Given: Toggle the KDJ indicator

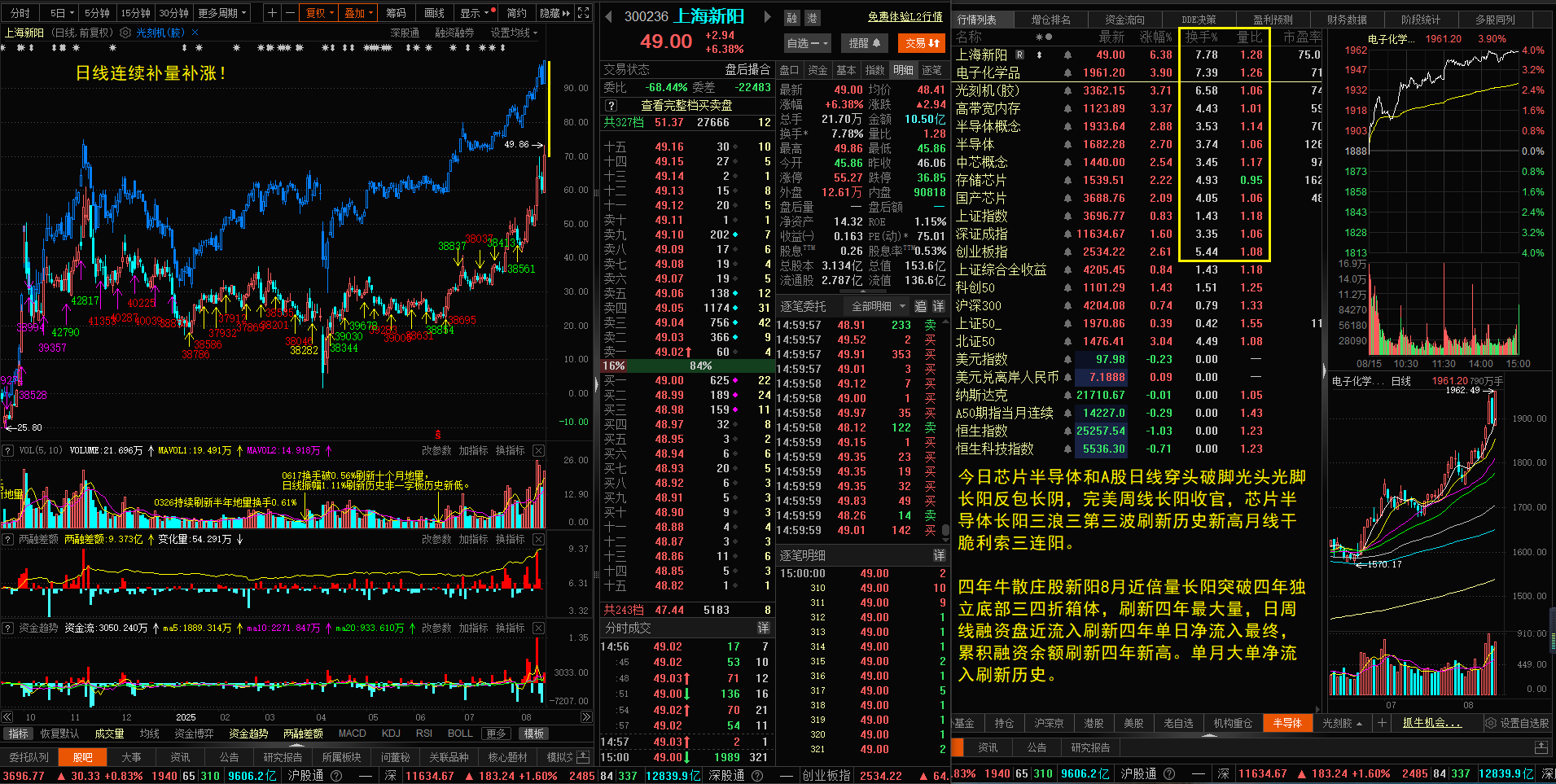Looking at the screenshot, I should (x=391, y=734).
